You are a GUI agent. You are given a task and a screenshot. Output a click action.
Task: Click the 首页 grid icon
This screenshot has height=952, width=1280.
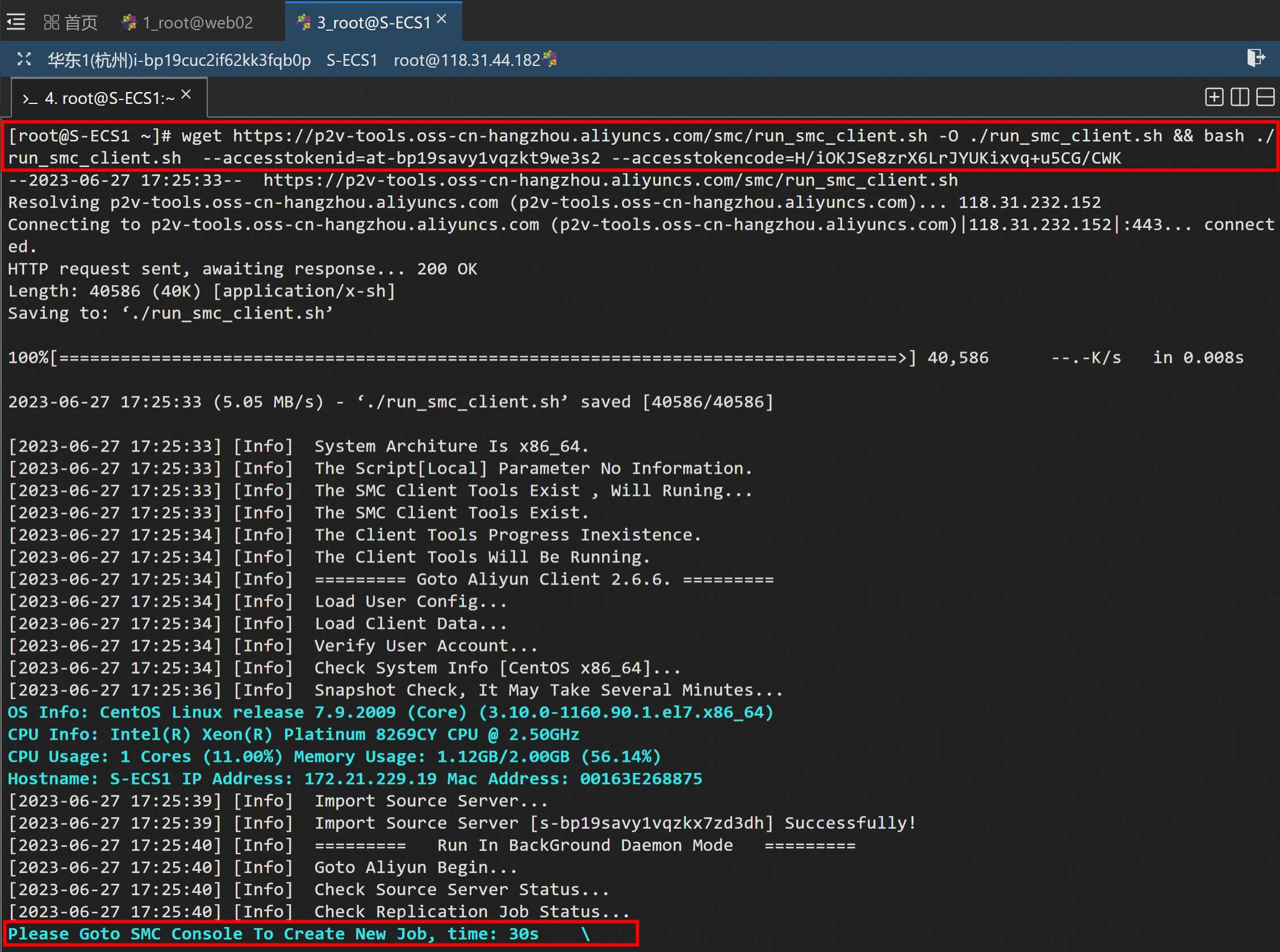pos(51,23)
